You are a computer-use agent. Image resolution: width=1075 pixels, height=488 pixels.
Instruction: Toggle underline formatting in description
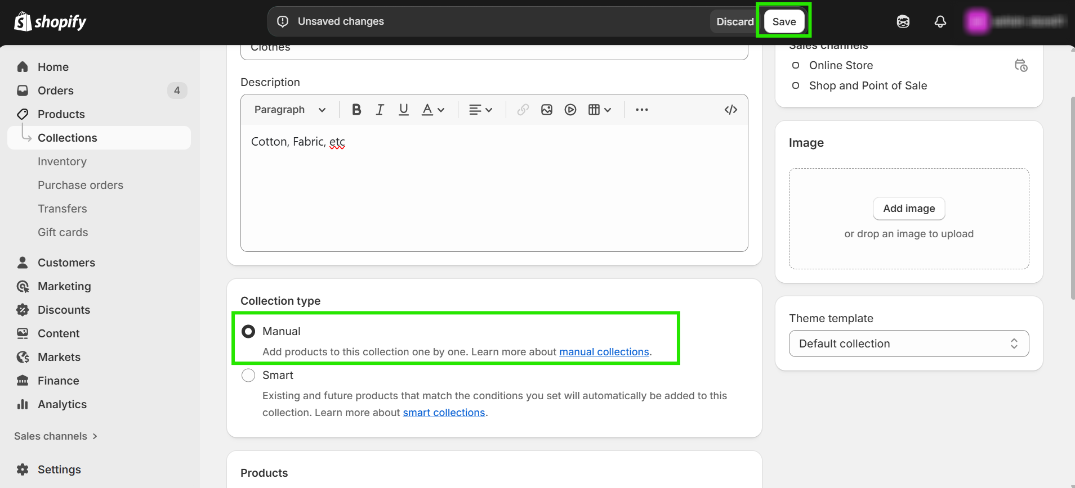click(x=403, y=110)
